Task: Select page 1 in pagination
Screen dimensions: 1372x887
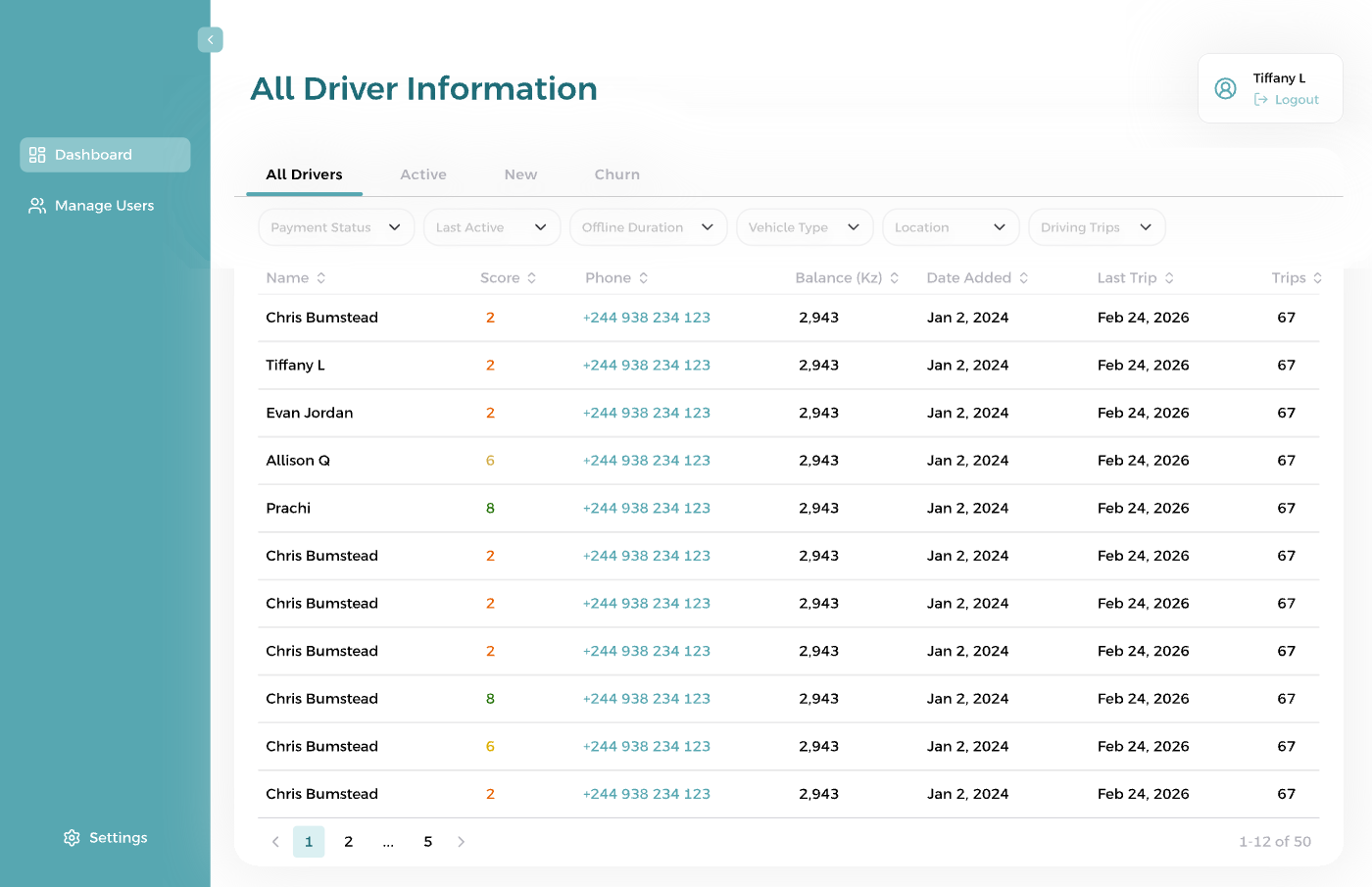Action: coord(309,842)
